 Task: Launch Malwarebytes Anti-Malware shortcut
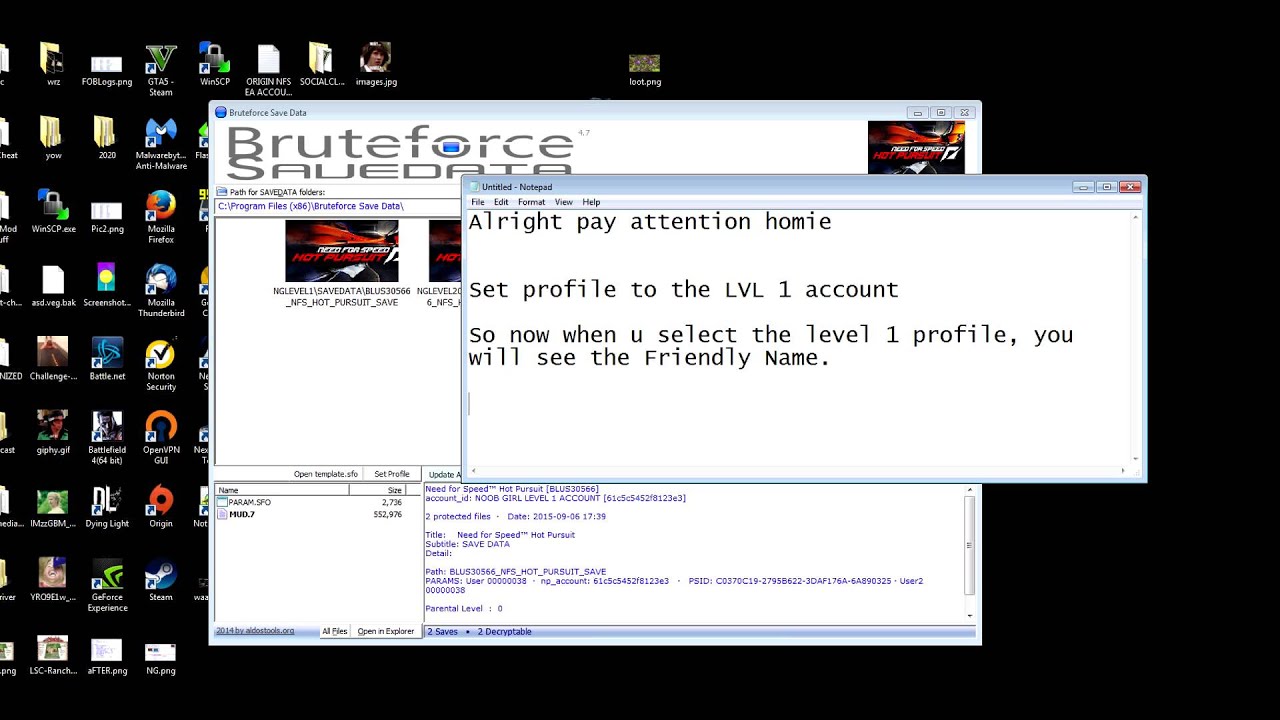point(161,144)
